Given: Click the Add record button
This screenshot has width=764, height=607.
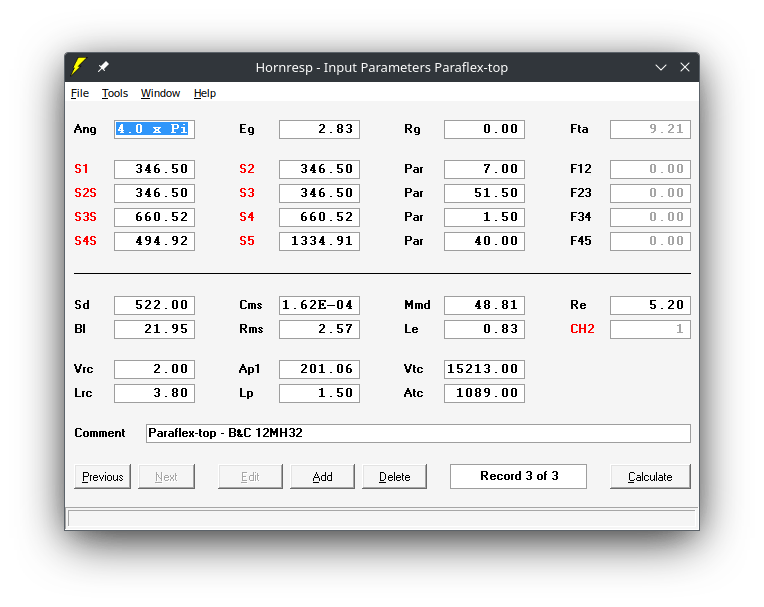Looking at the screenshot, I should click(323, 476).
